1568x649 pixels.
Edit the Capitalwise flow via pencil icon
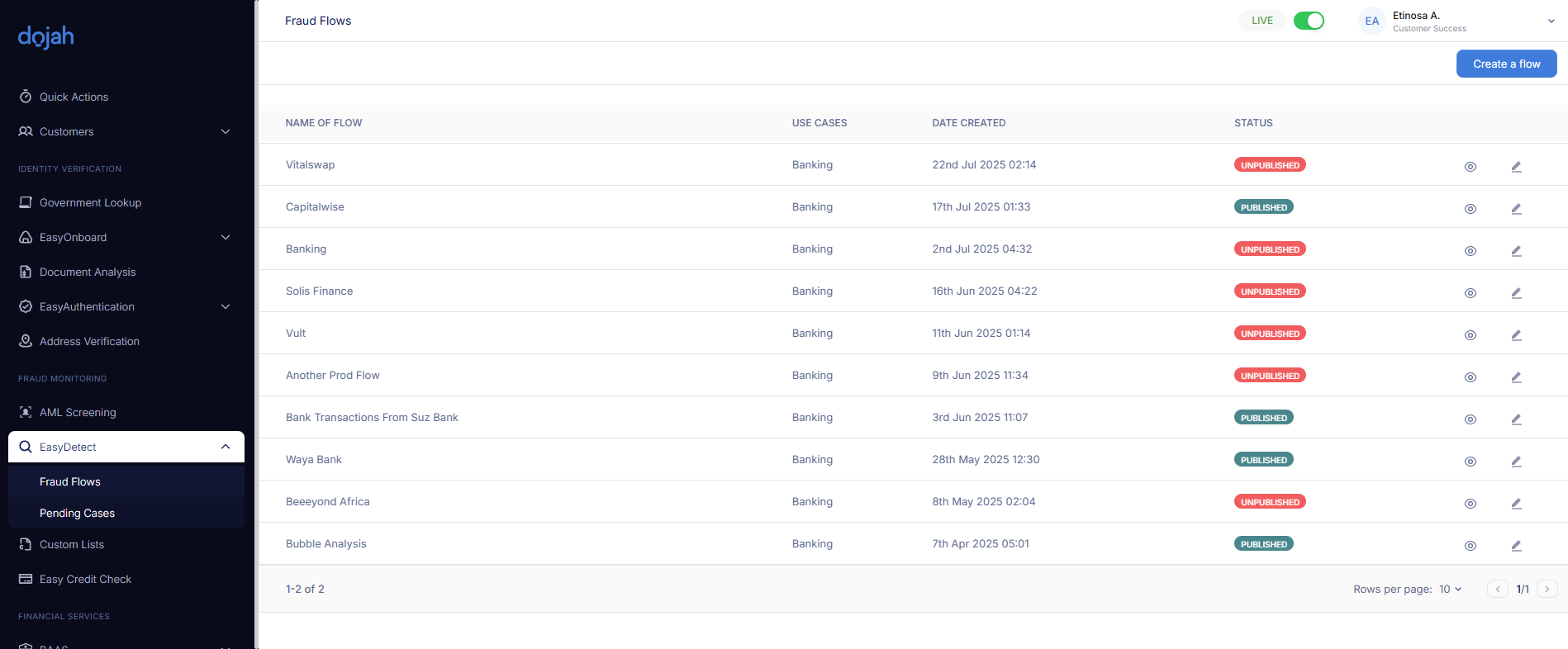tap(1516, 208)
